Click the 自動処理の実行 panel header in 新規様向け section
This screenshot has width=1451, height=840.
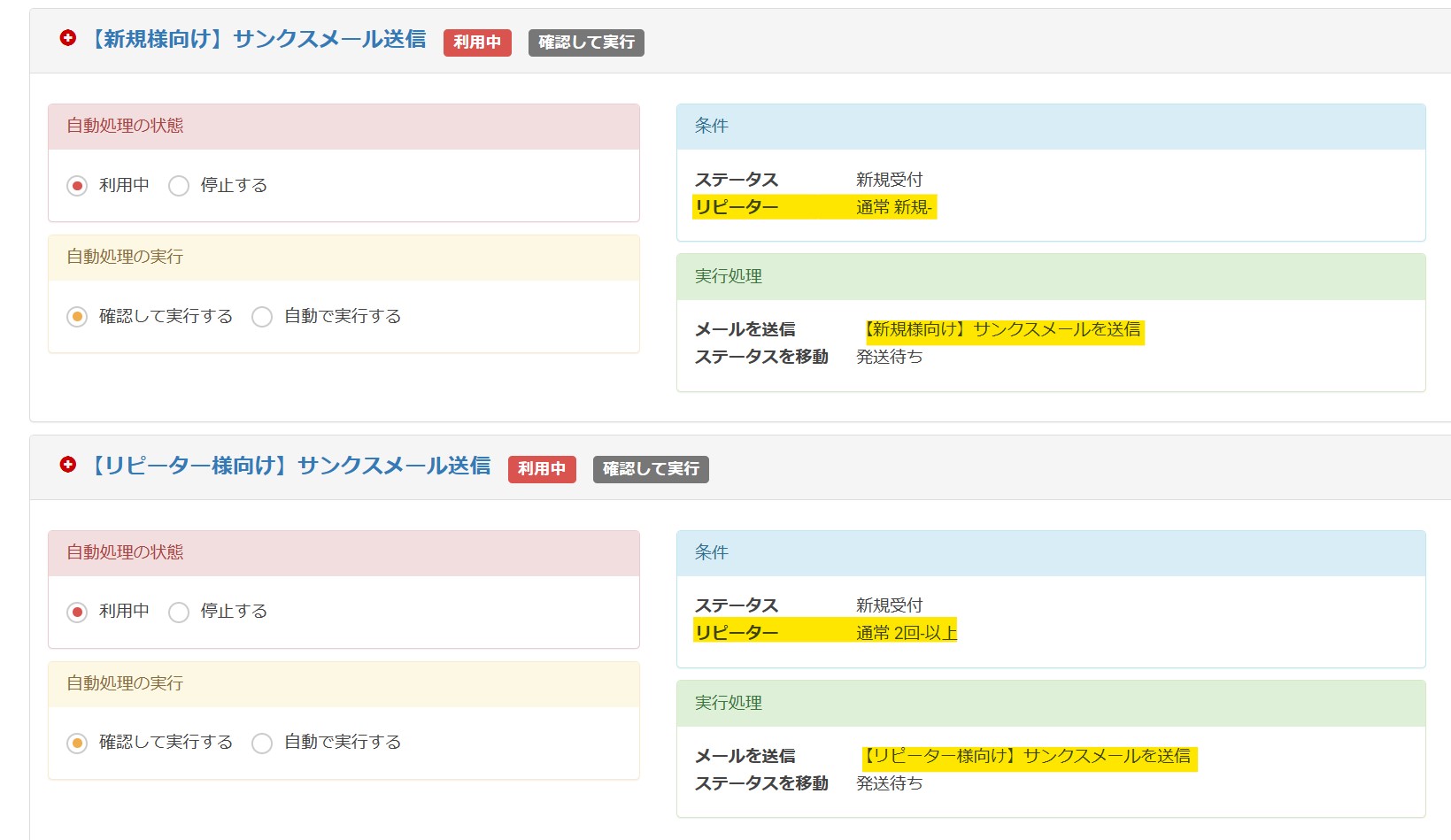pos(343,258)
